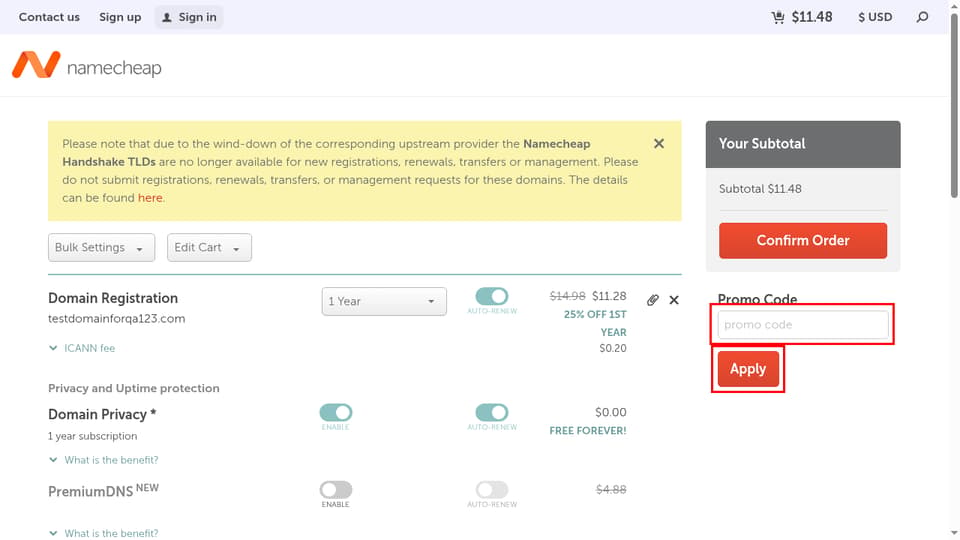
Task: Click the Subtotal $11.48 text
Action: [760, 189]
